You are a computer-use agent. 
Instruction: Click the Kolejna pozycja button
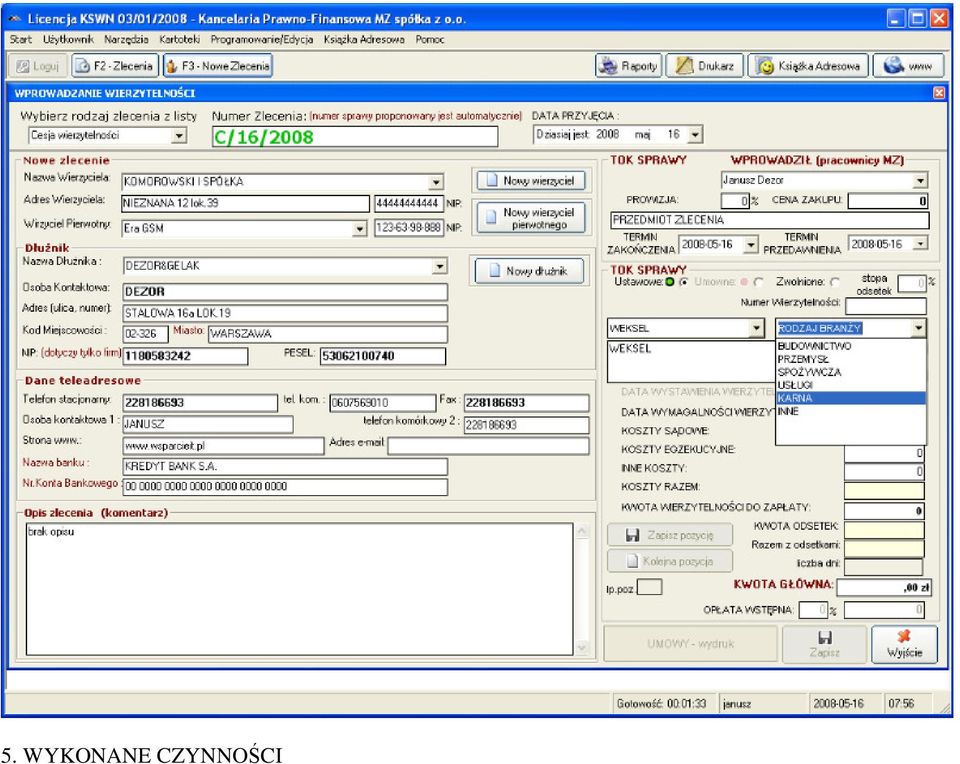tap(670, 561)
